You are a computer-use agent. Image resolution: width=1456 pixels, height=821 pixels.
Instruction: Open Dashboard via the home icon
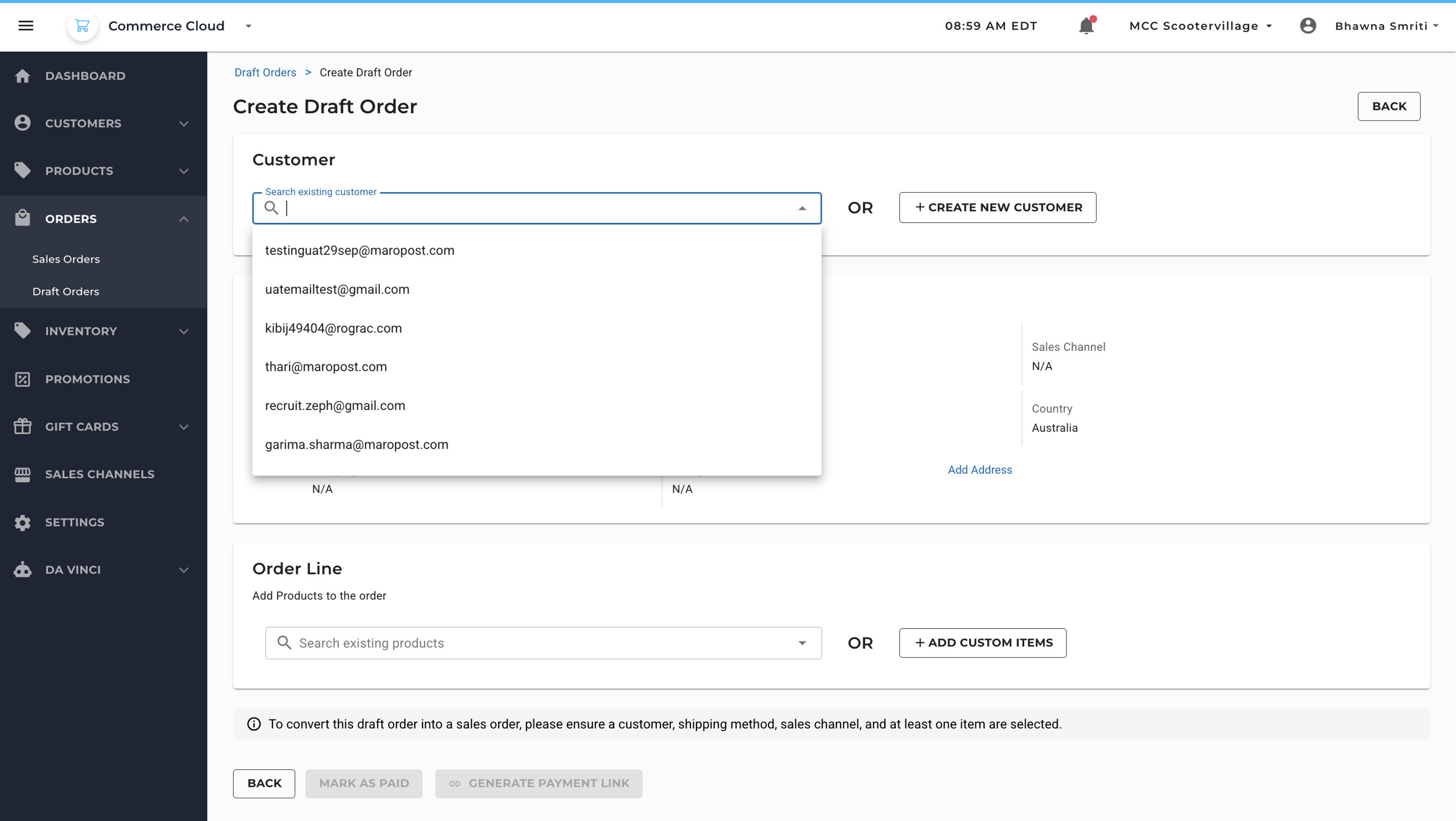click(23, 75)
